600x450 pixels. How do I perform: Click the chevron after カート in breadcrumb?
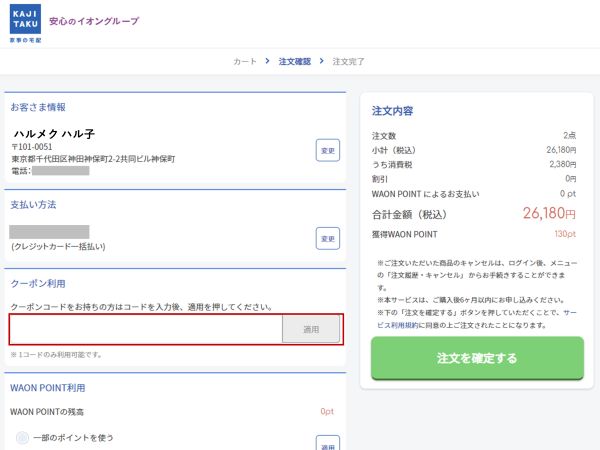click(268, 62)
